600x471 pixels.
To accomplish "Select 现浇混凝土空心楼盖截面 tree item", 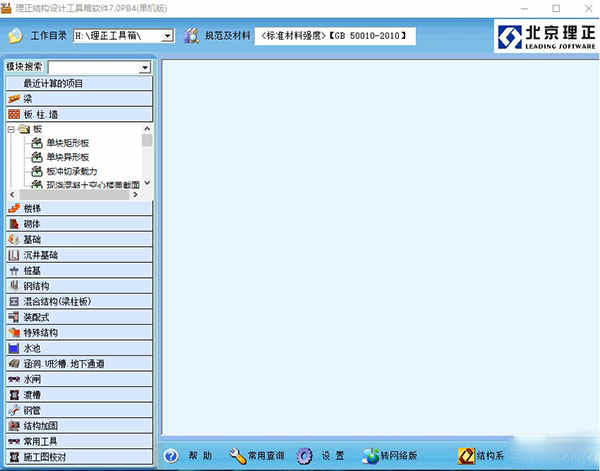I will click(93, 185).
